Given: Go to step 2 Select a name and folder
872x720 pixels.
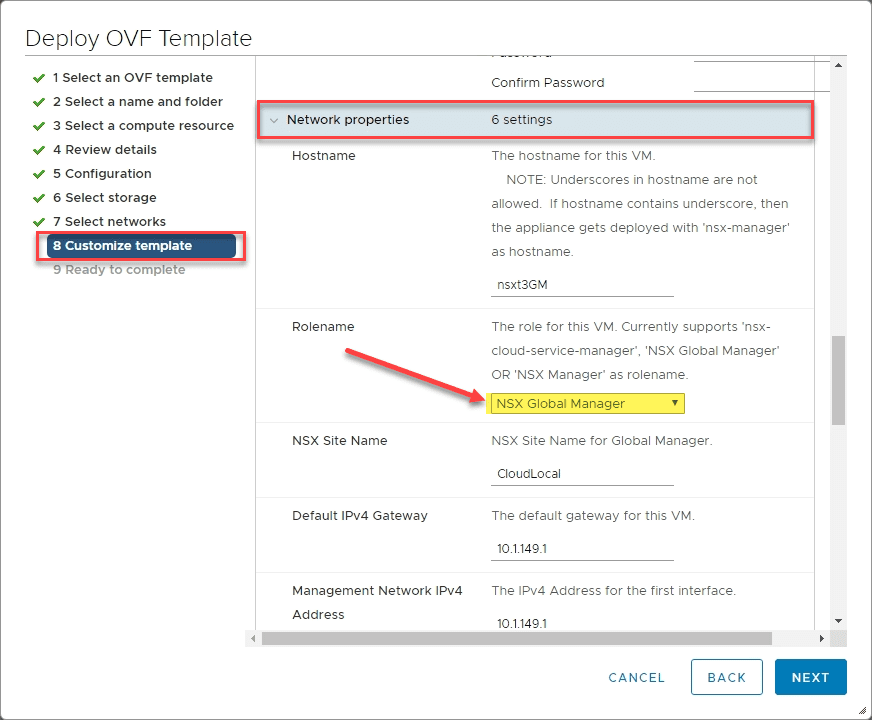Looking at the screenshot, I should 138,102.
